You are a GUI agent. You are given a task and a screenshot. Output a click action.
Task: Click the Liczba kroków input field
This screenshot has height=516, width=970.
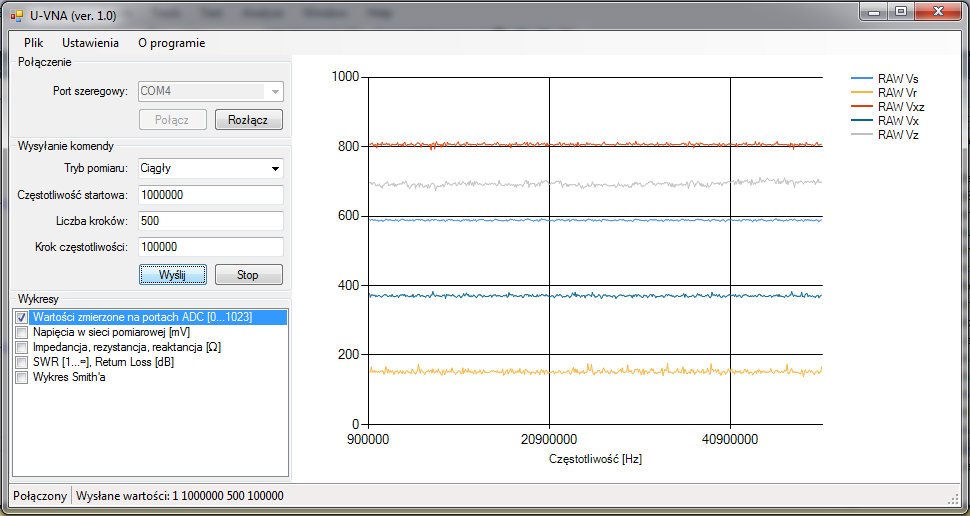coord(210,221)
